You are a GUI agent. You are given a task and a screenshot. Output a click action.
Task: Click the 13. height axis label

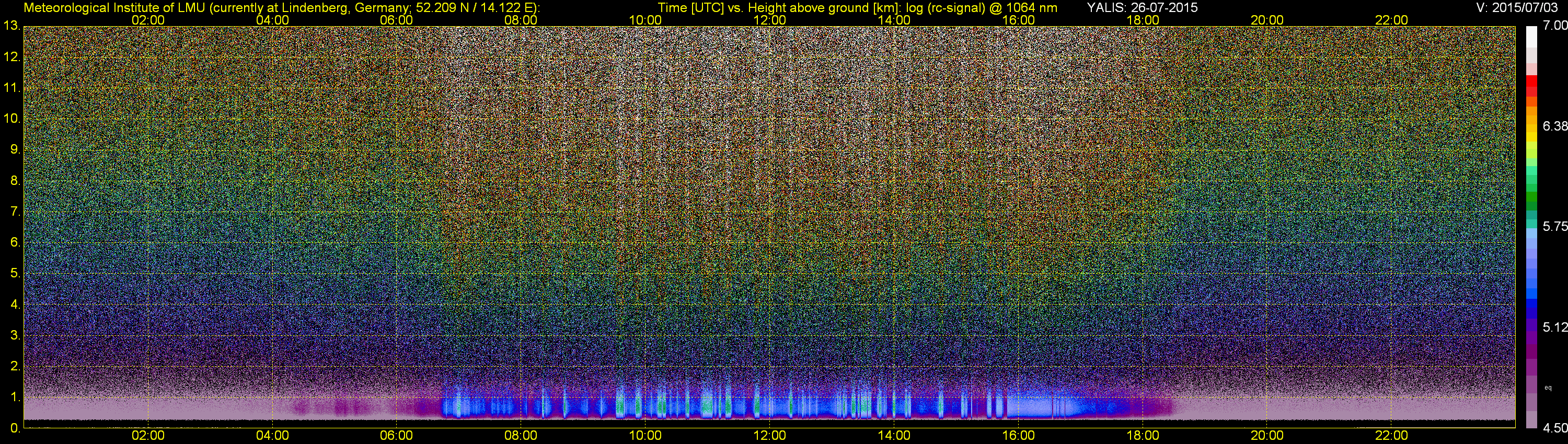click(11, 26)
